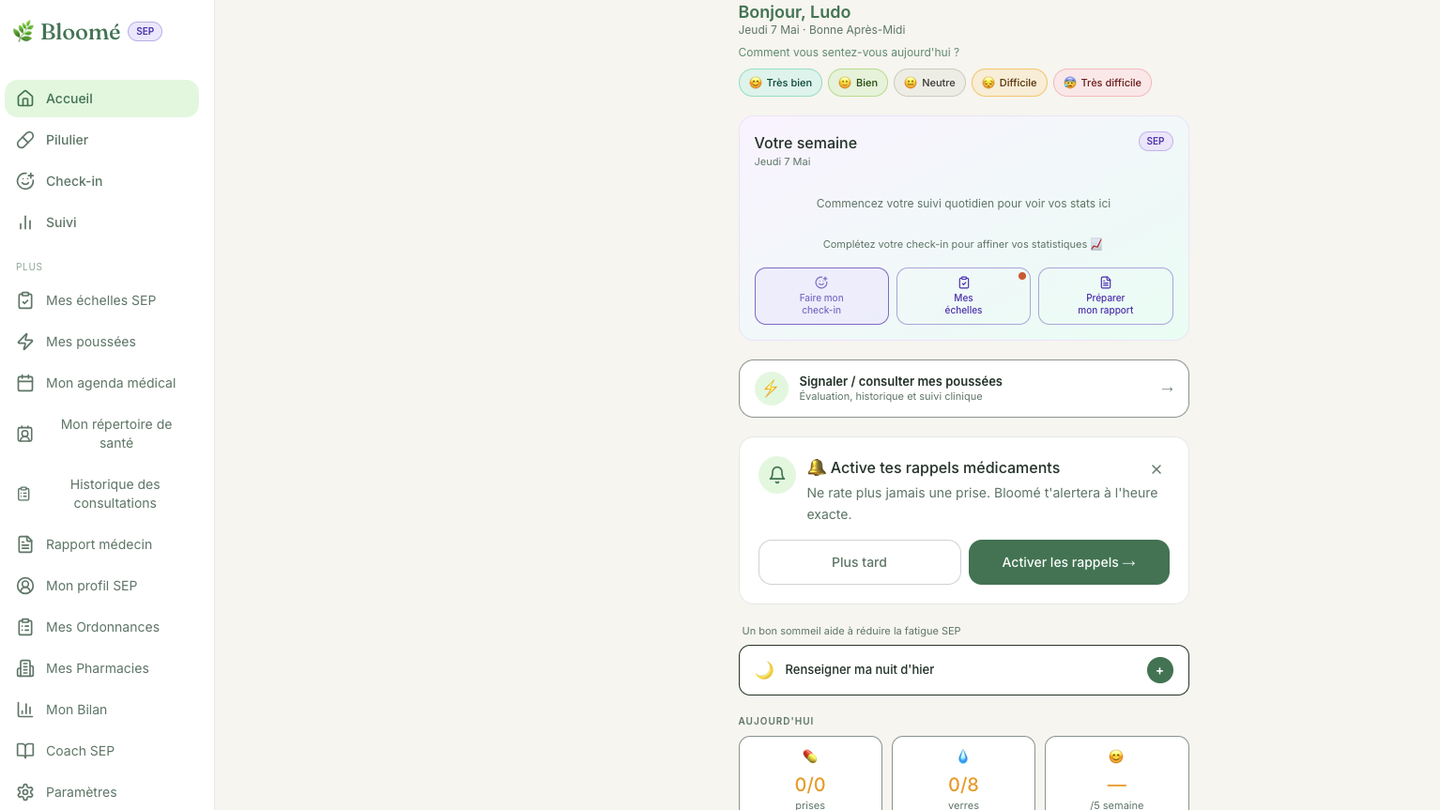Click the plus button in sleep row
The image size is (1440, 810).
click(1160, 670)
